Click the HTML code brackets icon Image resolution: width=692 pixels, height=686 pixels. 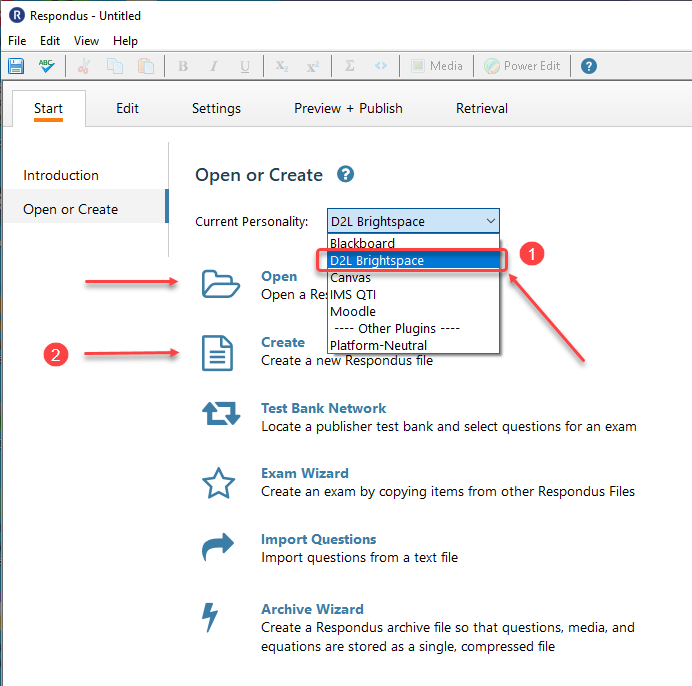click(381, 66)
